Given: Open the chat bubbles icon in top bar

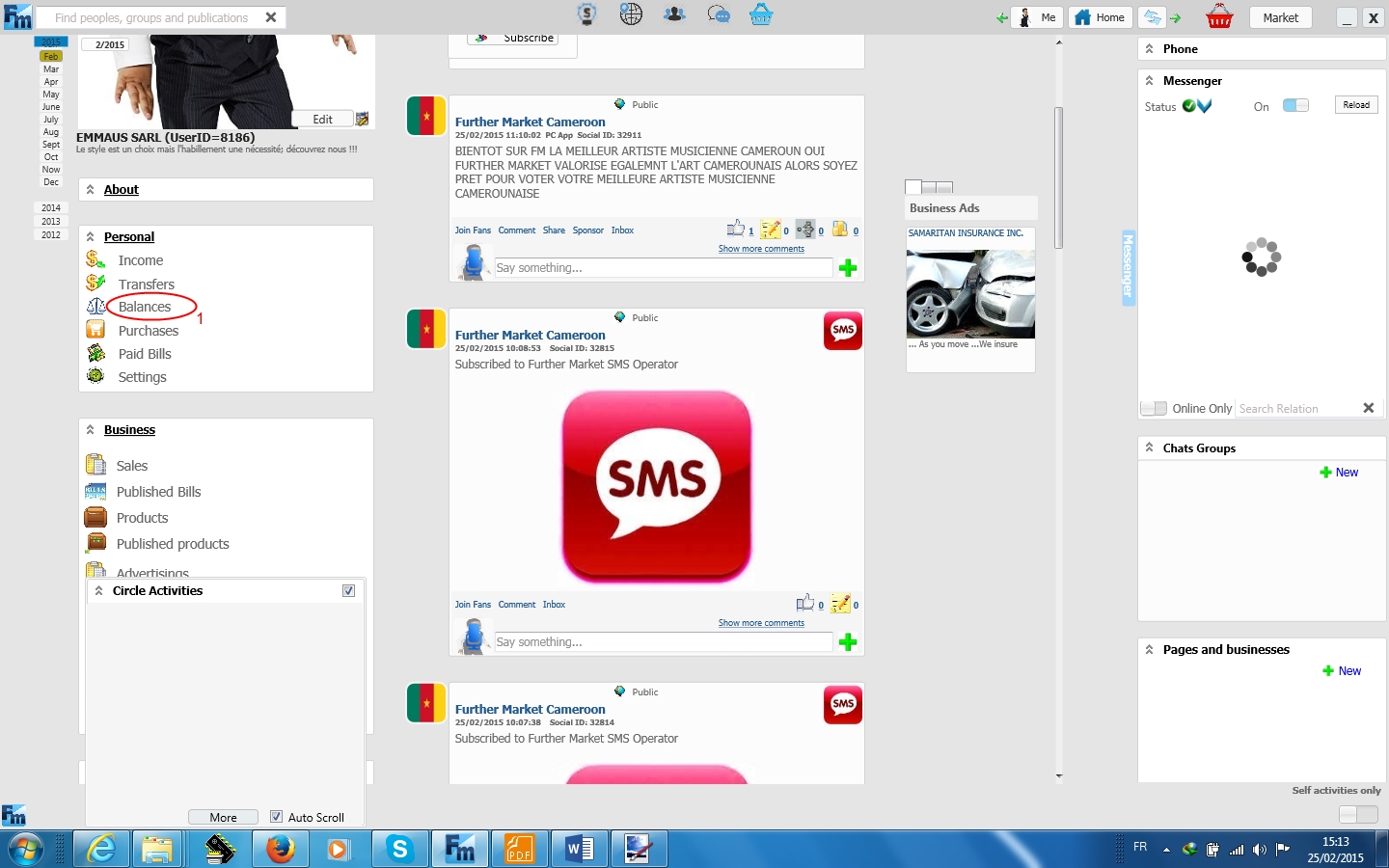Looking at the screenshot, I should coord(719,14).
